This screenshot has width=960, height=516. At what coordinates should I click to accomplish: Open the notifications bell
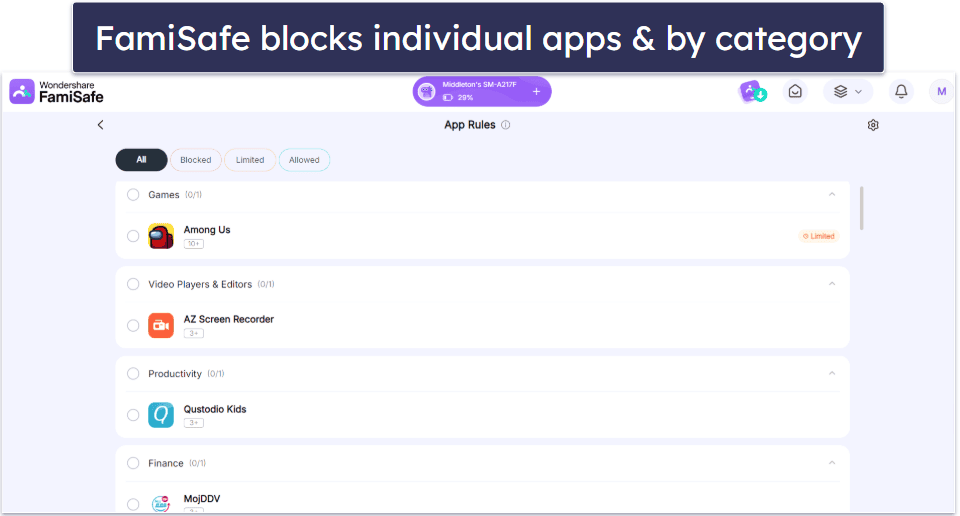(901, 92)
